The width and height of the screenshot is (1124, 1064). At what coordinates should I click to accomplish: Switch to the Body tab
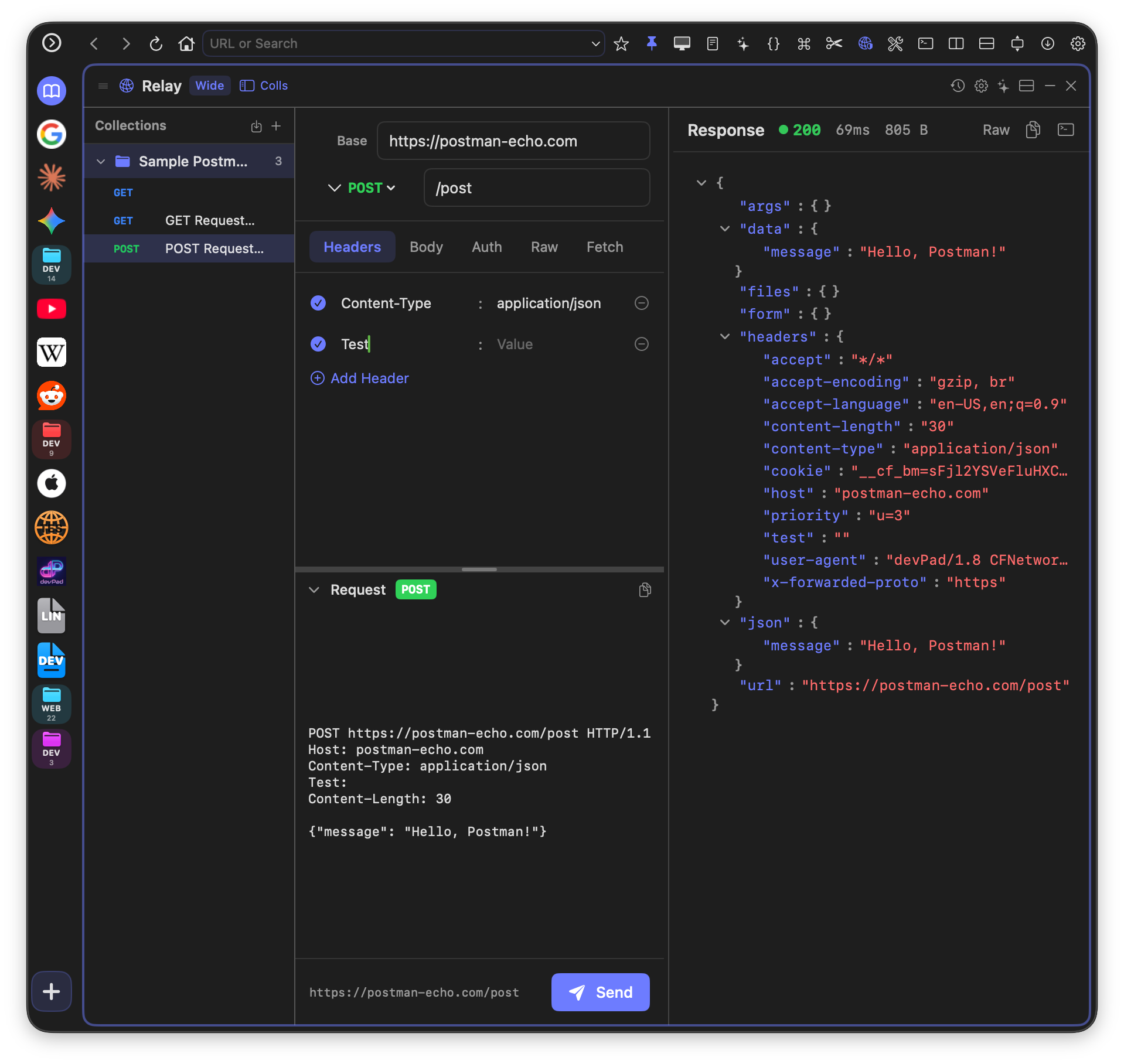(426, 247)
